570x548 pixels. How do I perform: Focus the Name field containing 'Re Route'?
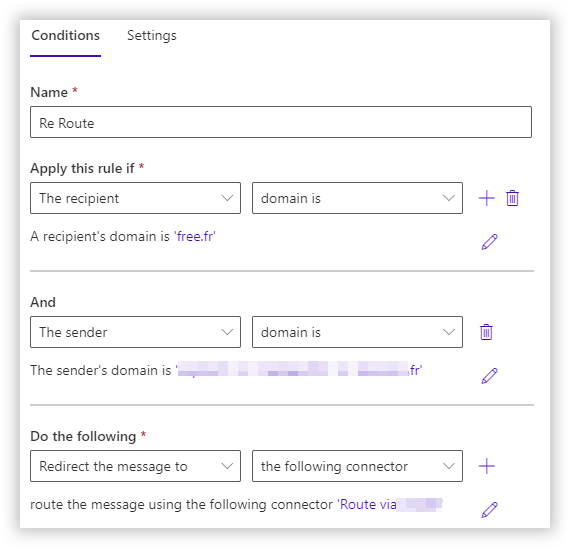click(x=281, y=122)
